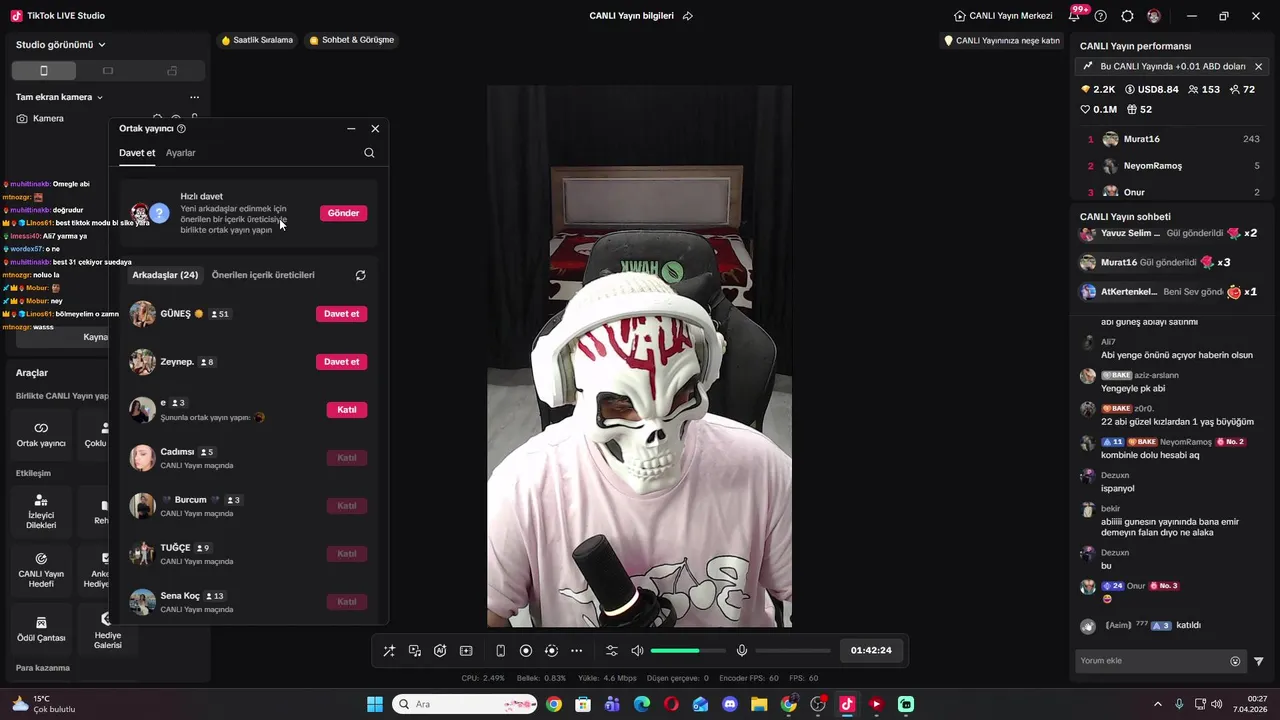Open the media and music tool

point(415,651)
